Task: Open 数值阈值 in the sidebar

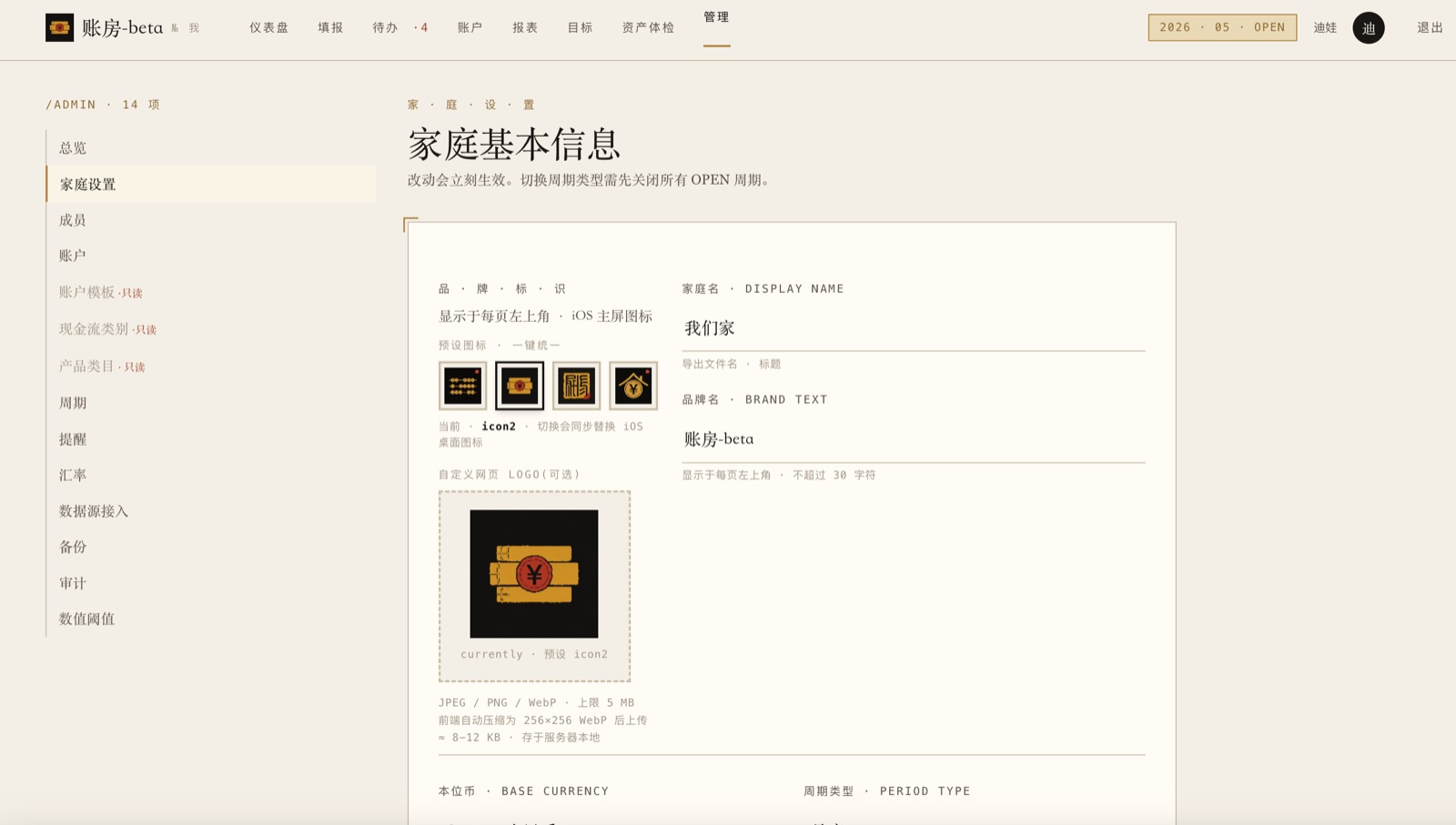Action: pyautogui.click(x=211, y=619)
